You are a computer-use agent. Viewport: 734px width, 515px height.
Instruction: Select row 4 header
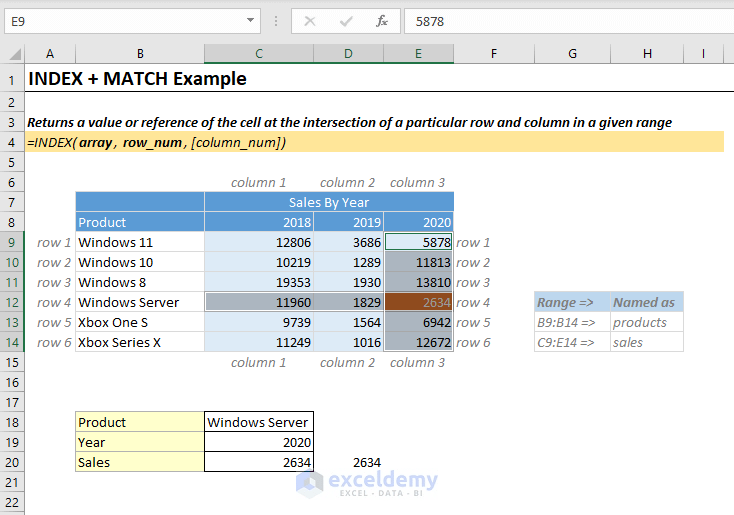pyautogui.click(x=12, y=142)
